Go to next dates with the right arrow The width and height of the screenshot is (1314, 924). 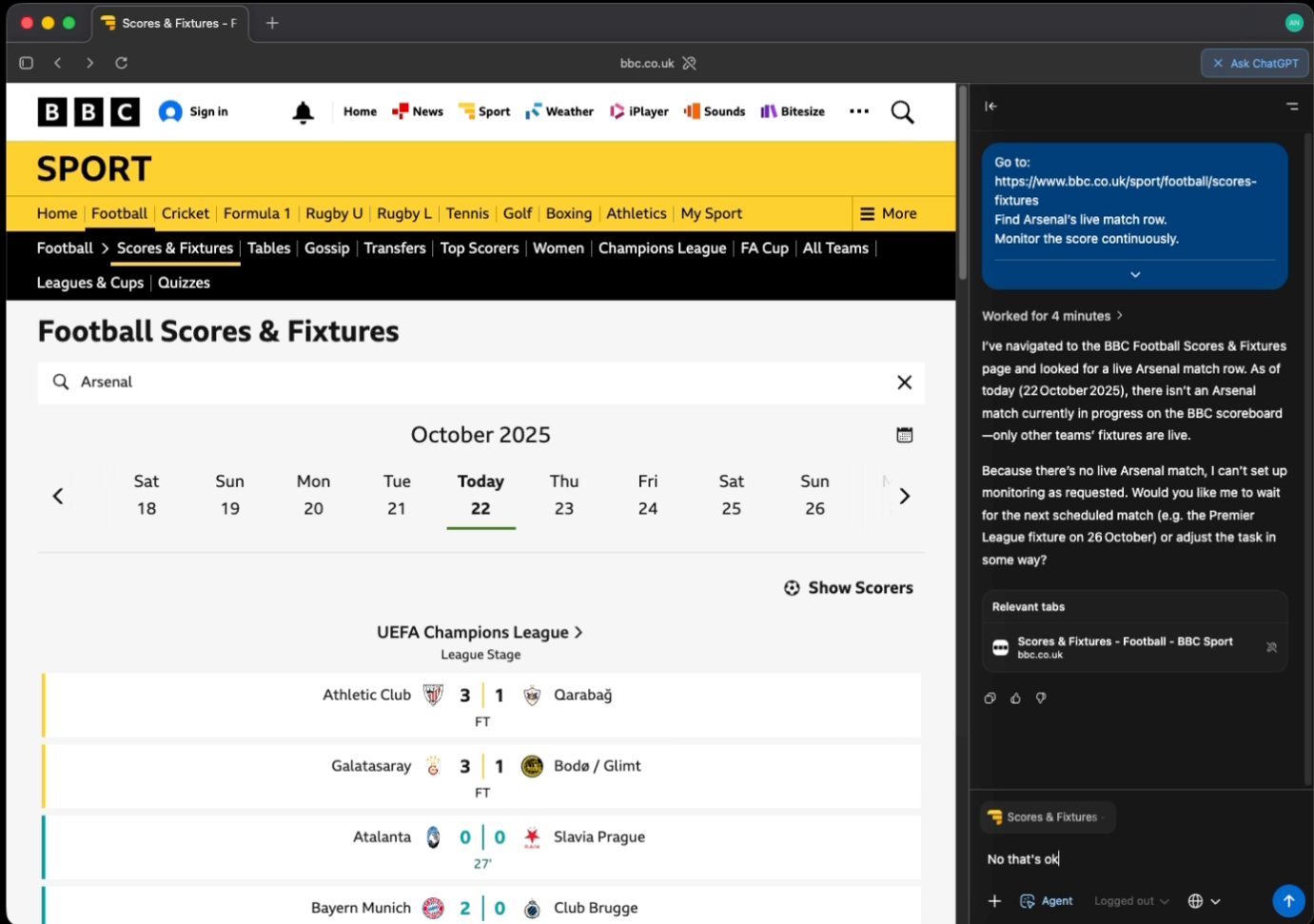click(x=904, y=496)
